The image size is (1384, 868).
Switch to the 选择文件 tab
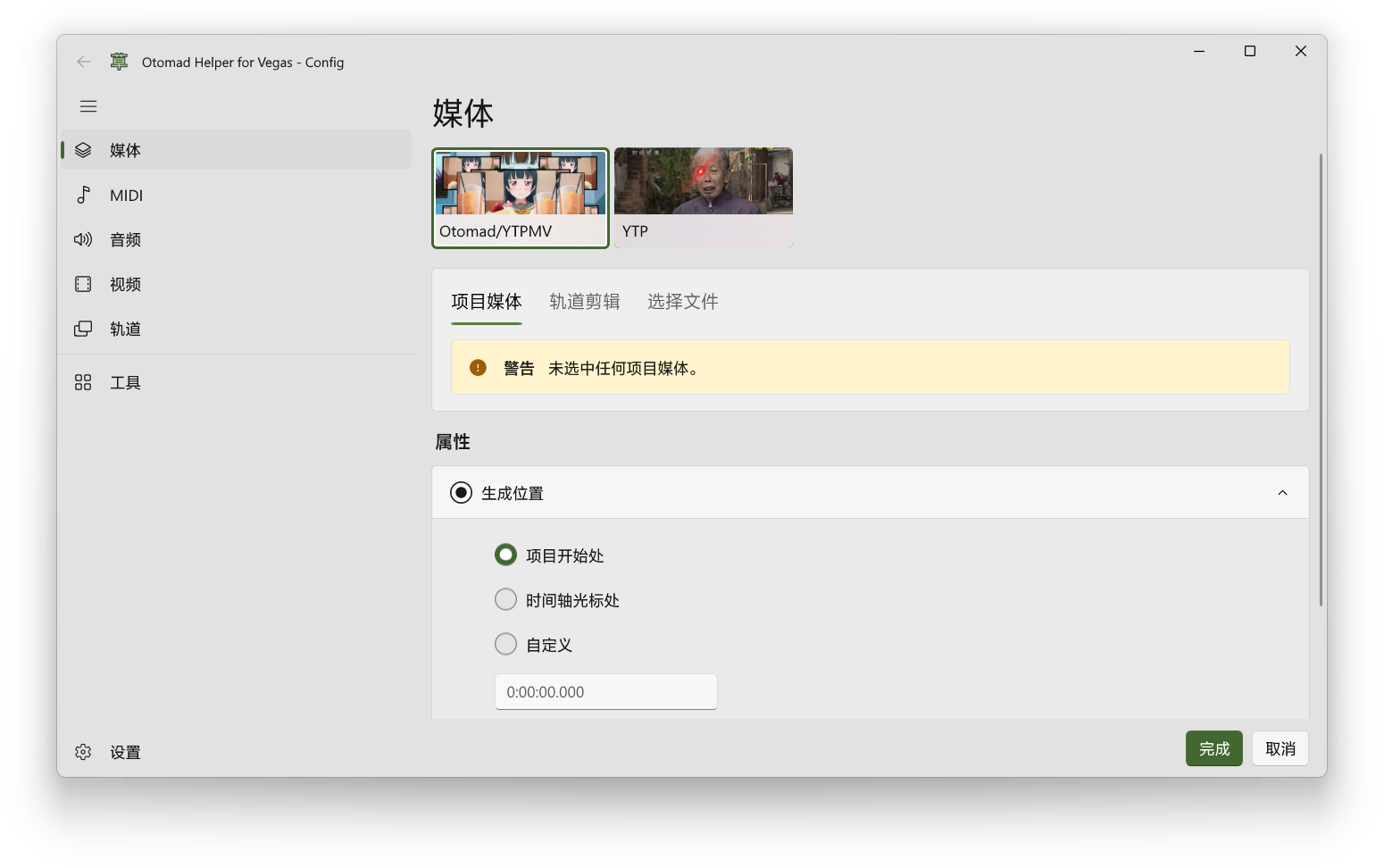point(683,302)
